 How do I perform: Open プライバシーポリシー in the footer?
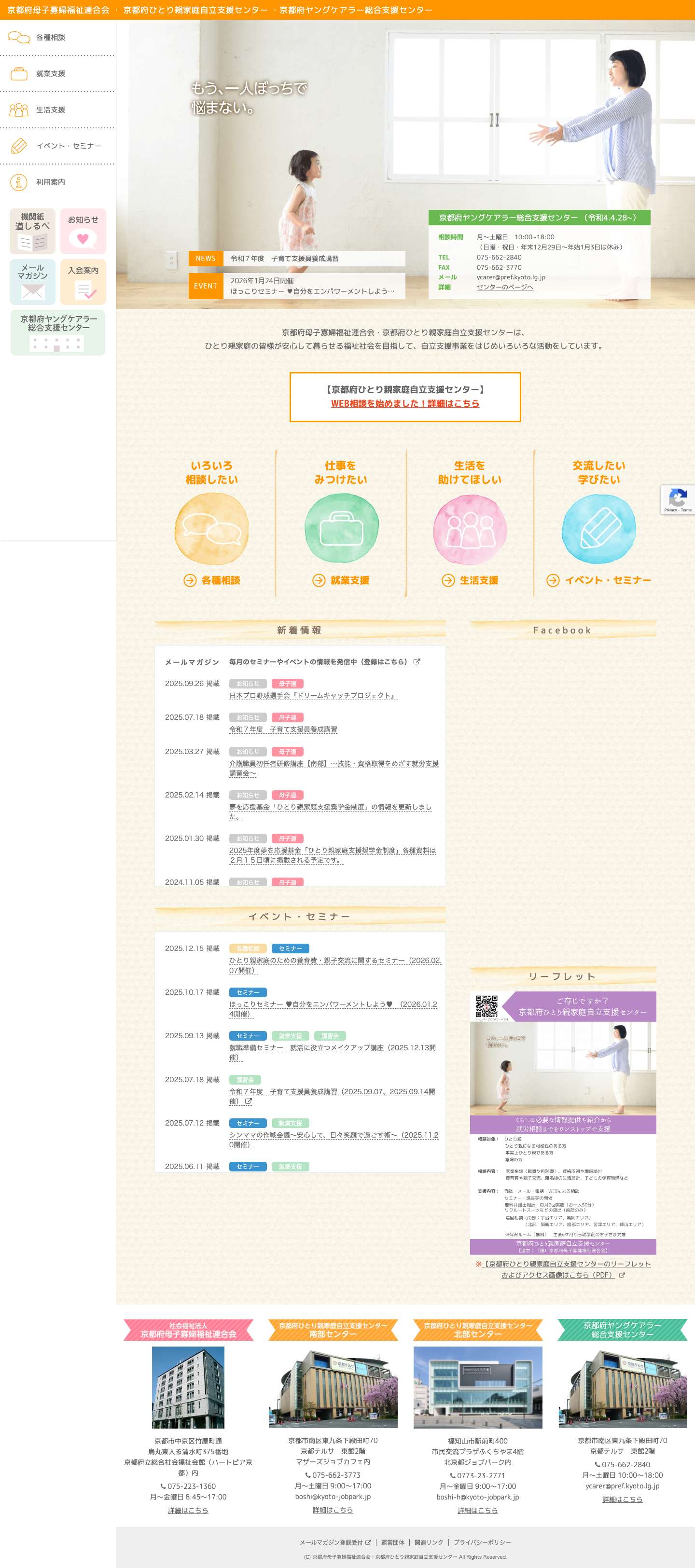pyautogui.click(x=483, y=1542)
